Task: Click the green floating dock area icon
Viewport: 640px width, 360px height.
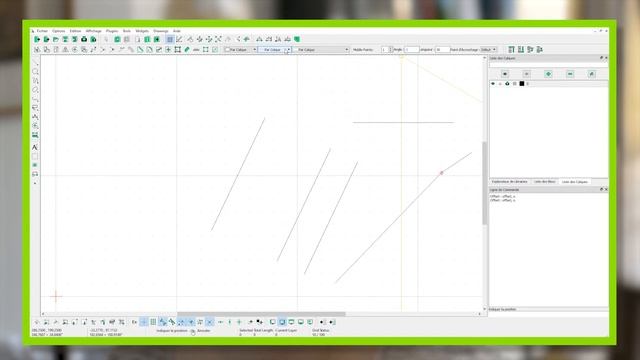Action: [310, 322]
